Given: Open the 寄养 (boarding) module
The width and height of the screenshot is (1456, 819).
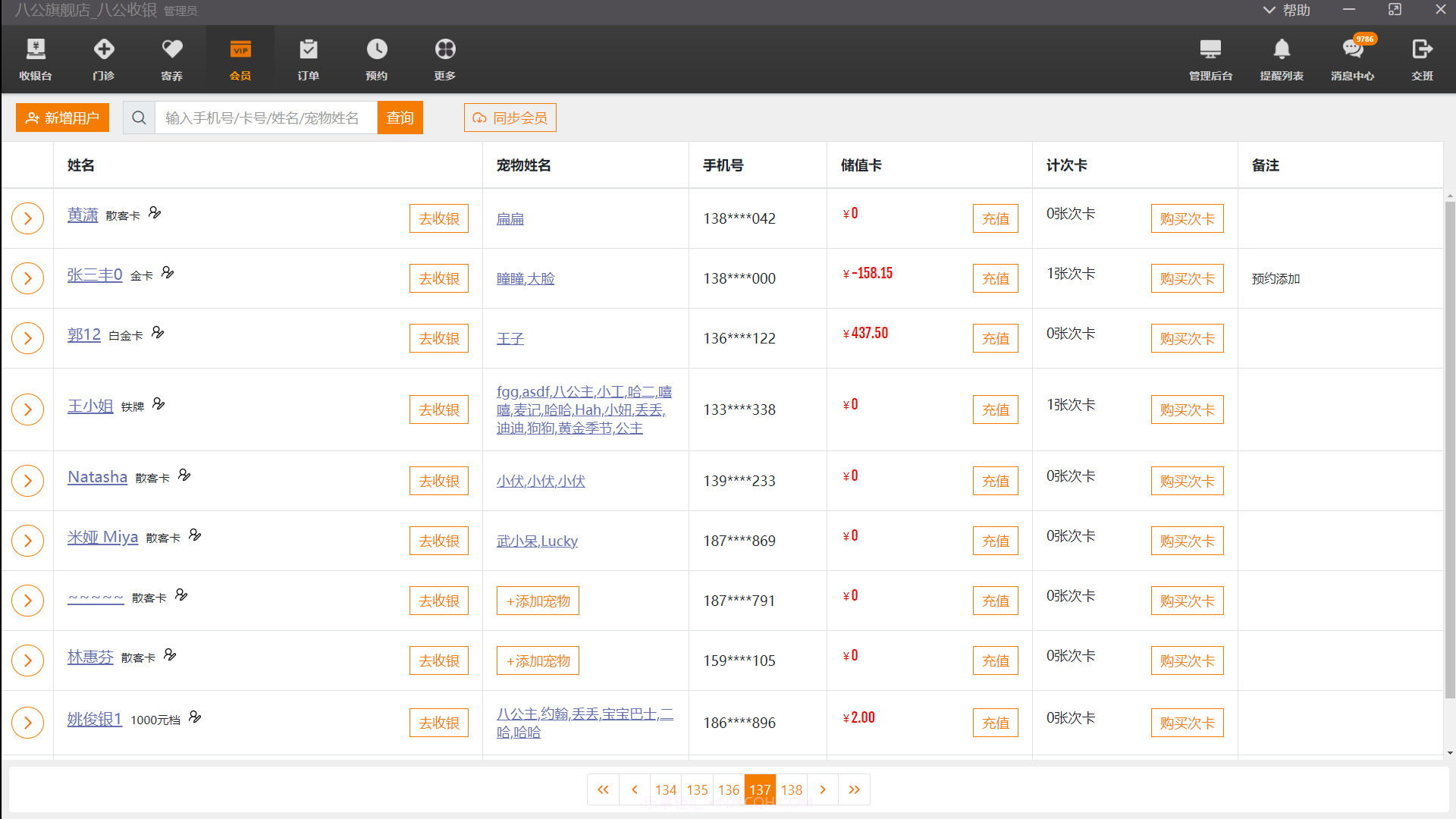Looking at the screenshot, I should point(171,59).
